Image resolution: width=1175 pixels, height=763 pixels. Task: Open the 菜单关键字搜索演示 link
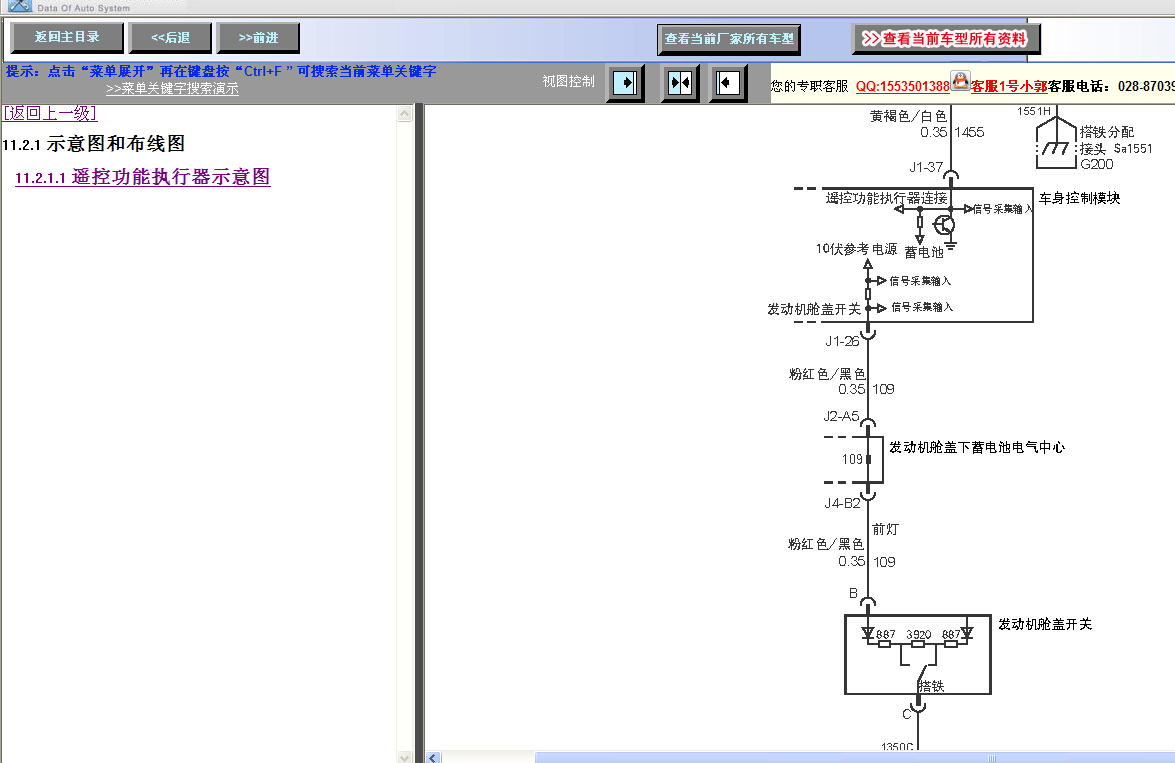[172, 88]
